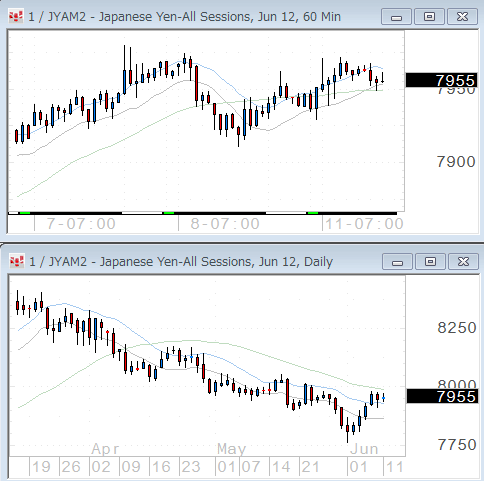484x481 pixels.
Task: Minimize the Daily chart window
Action: pos(397,262)
